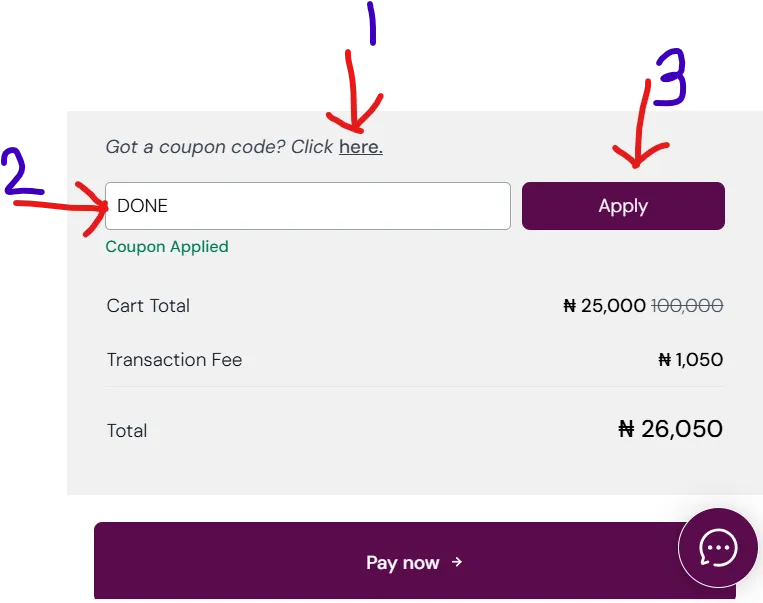The height and width of the screenshot is (603, 763).
Task: Click the blue handwritten number 3
Action: pos(670,78)
